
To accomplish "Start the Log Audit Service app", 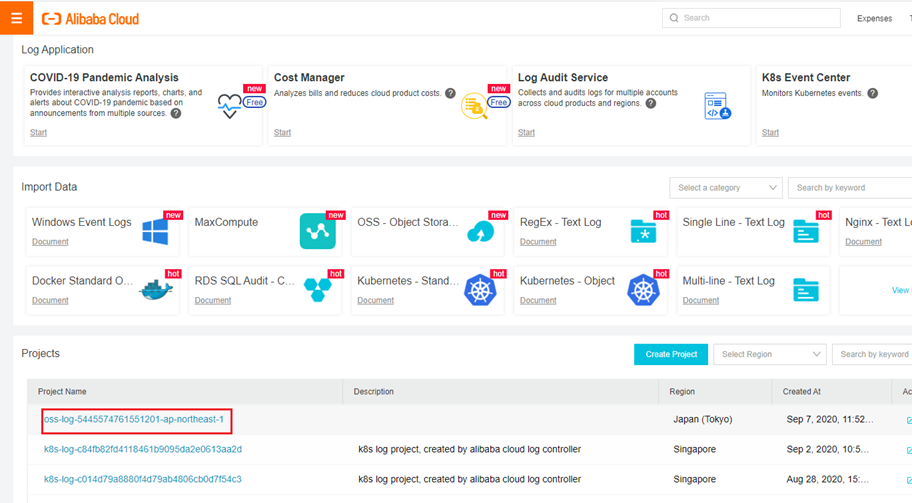I will [526, 133].
